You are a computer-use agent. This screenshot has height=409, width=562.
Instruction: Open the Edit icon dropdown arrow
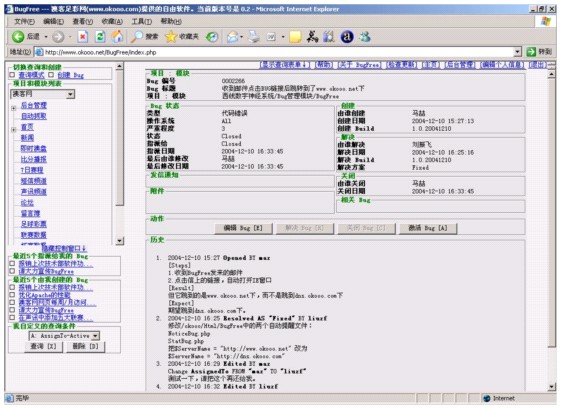[283, 37]
